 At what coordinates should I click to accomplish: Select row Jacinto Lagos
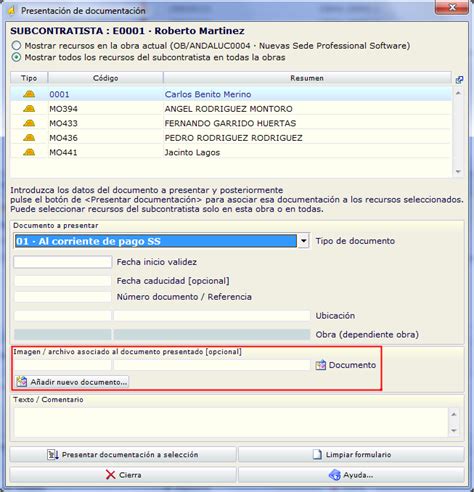[231, 152]
